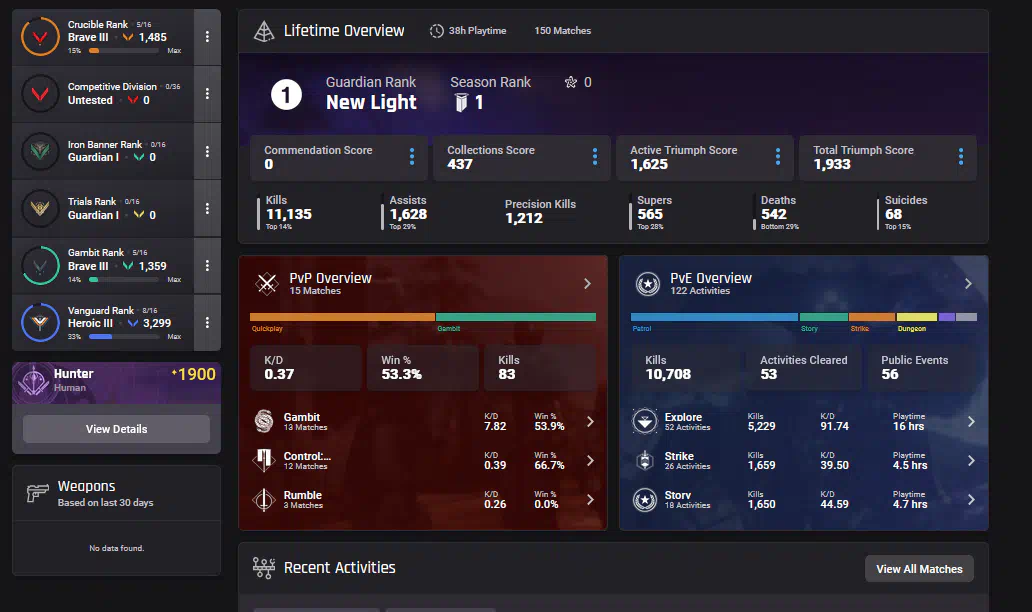Click the Gambit Rank progress bar

tap(124, 280)
